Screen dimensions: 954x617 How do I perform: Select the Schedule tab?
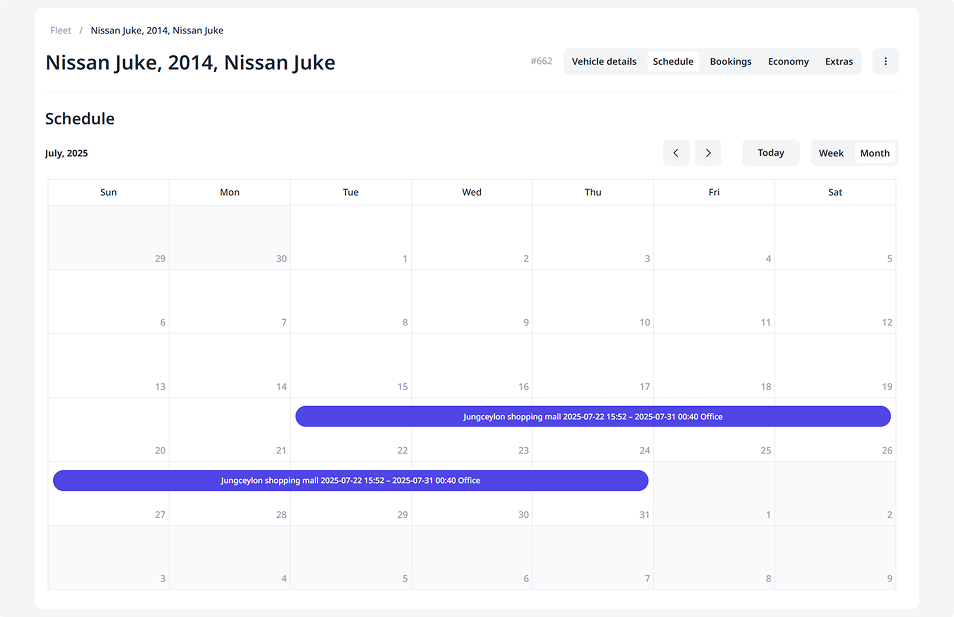point(673,62)
